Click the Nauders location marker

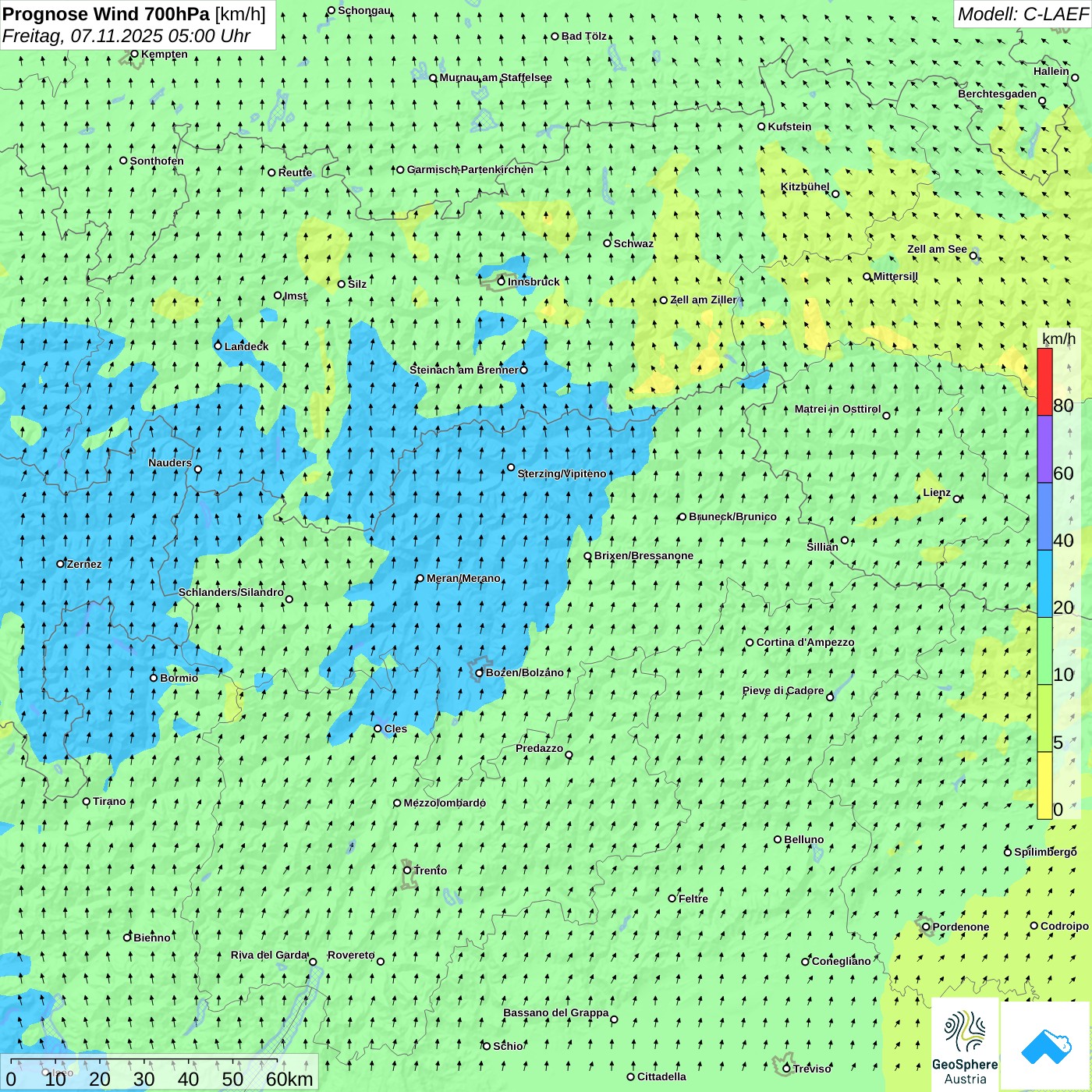[x=198, y=470]
